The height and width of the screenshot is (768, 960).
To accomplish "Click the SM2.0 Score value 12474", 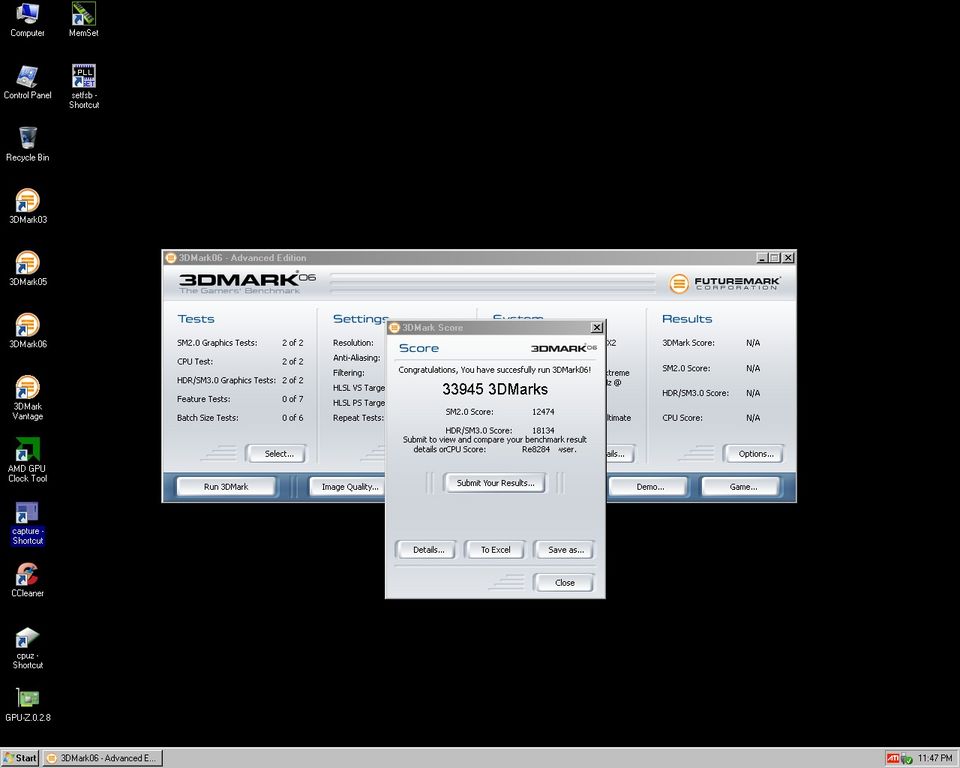I will (543, 412).
